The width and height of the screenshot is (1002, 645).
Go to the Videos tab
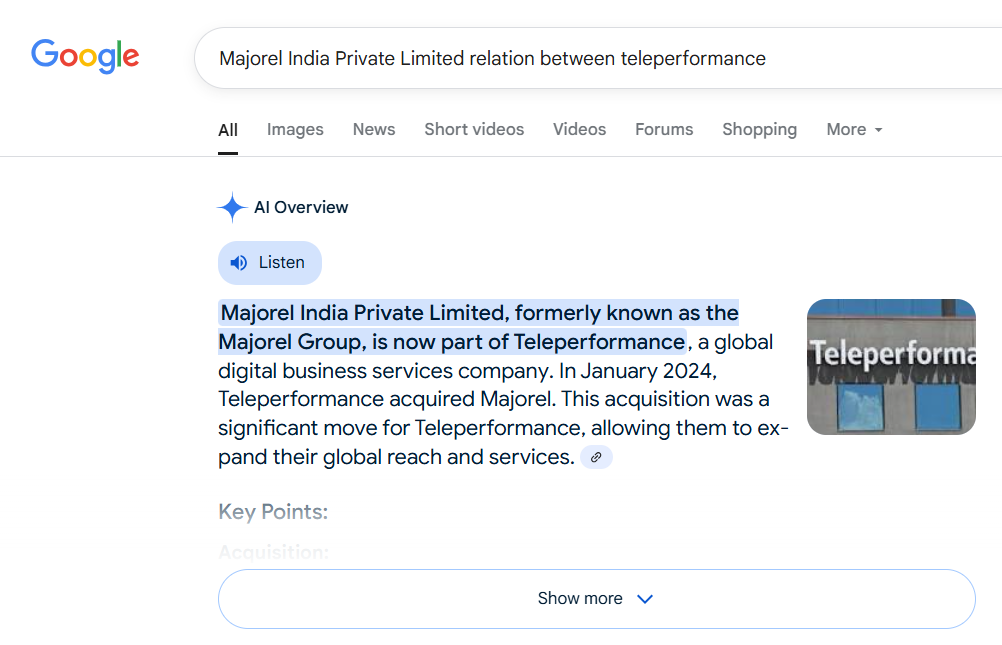pos(579,130)
